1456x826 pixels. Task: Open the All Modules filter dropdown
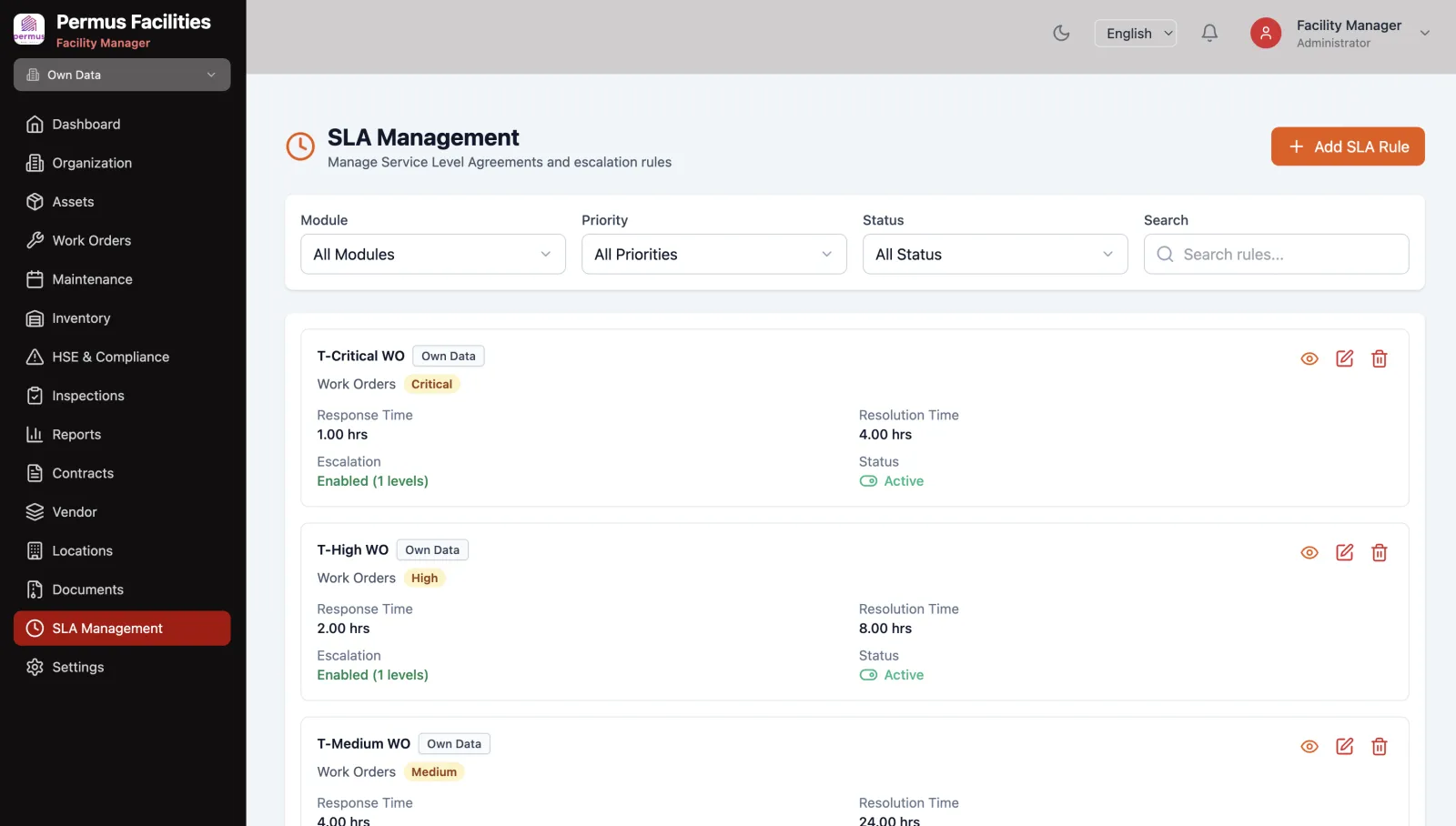click(x=433, y=254)
